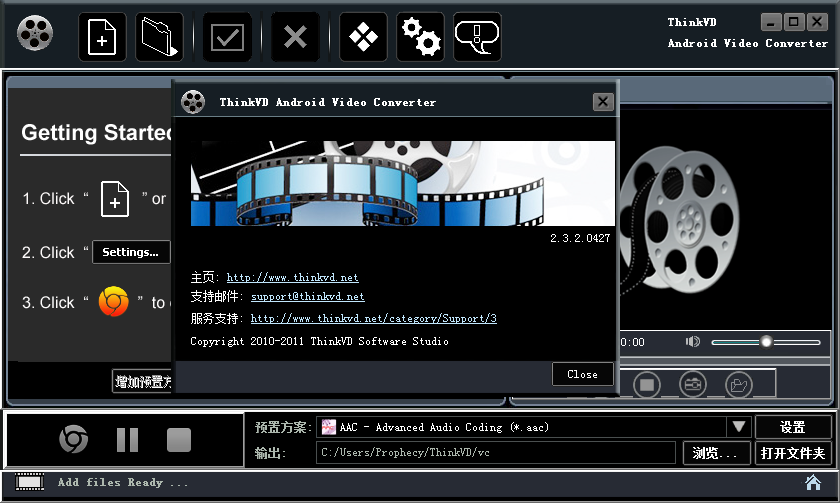Click the film reel logo in toolbar

click(35, 33)
